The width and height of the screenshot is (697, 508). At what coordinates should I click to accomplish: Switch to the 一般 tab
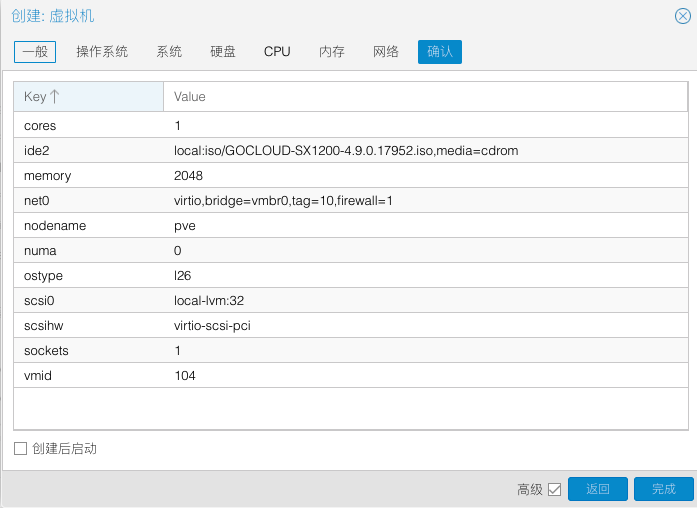tap(35, 52)
